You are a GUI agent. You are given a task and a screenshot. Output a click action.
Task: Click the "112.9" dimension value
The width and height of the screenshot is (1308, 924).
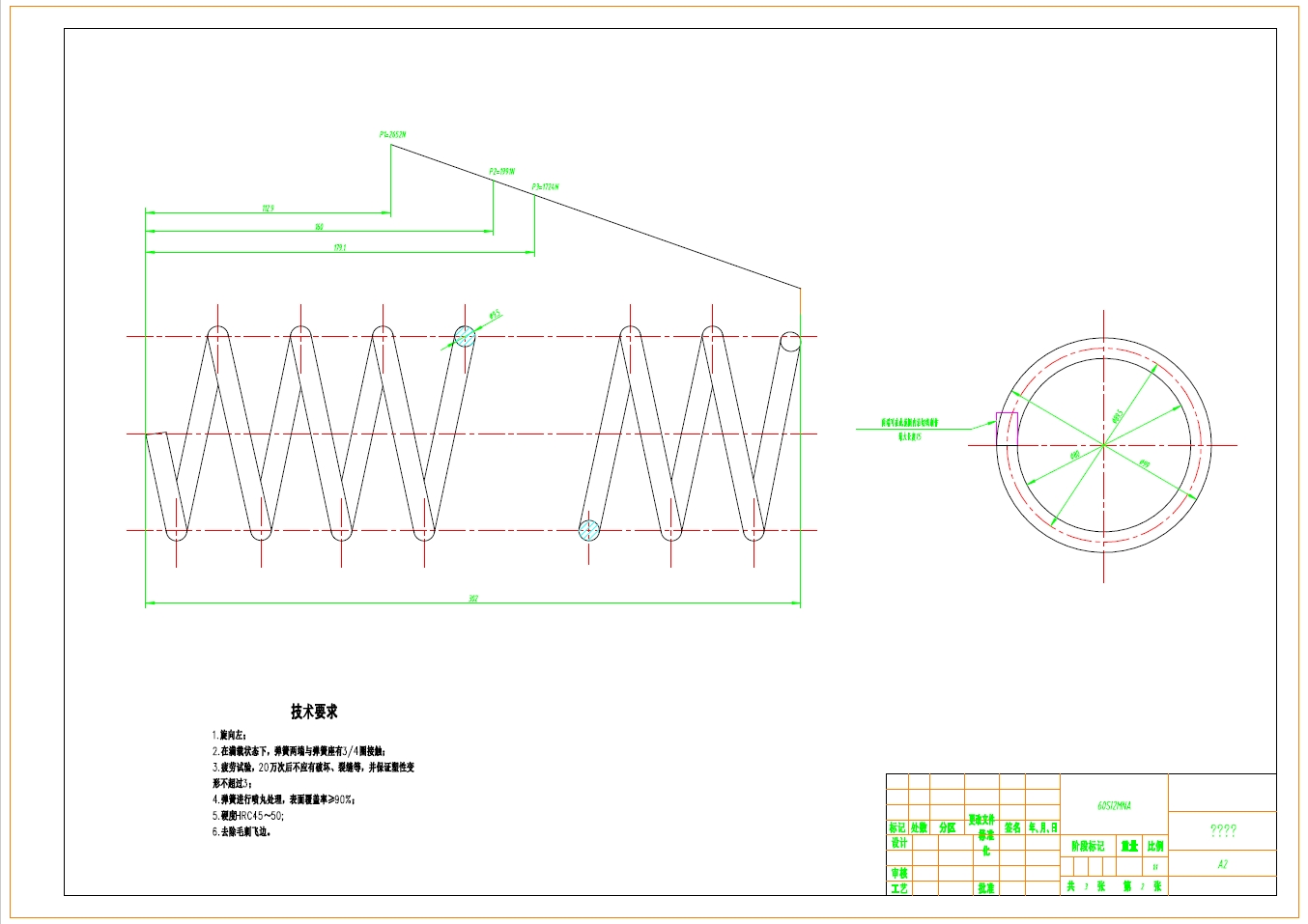[x=268, y=208]
